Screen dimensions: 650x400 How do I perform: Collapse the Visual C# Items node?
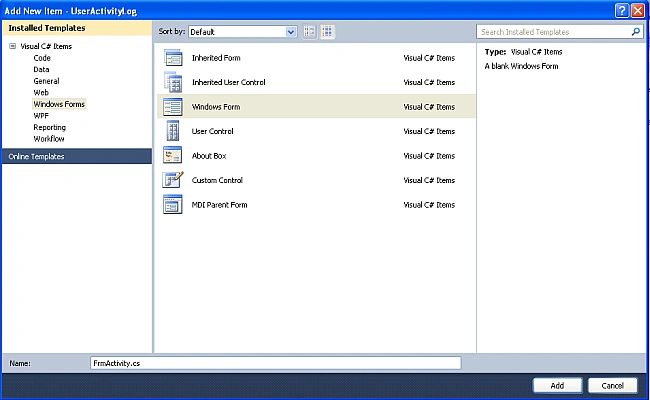point(12,46)
